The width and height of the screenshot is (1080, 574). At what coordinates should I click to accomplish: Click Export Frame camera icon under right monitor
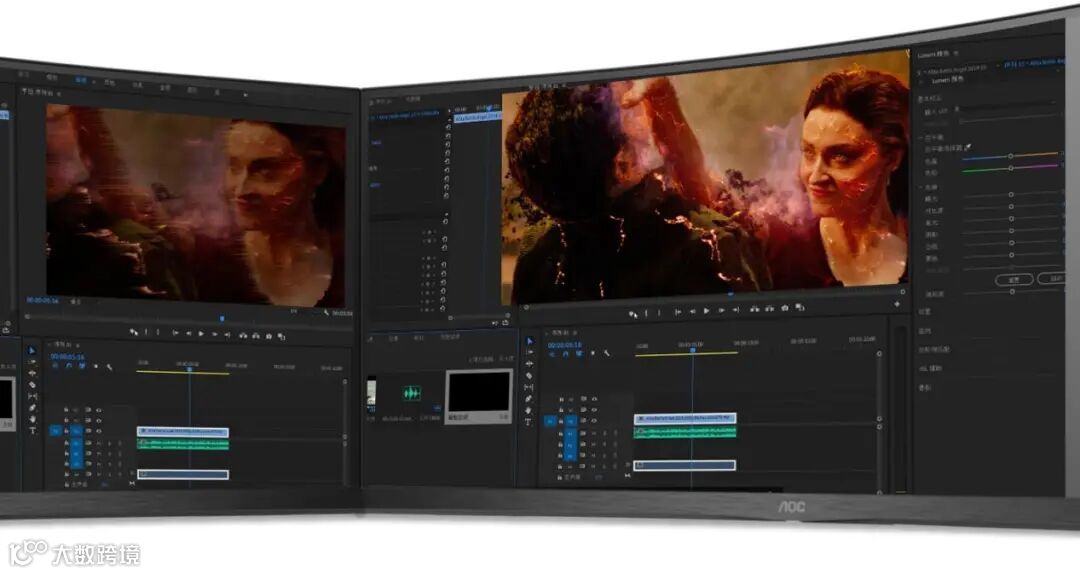(785, 308)
